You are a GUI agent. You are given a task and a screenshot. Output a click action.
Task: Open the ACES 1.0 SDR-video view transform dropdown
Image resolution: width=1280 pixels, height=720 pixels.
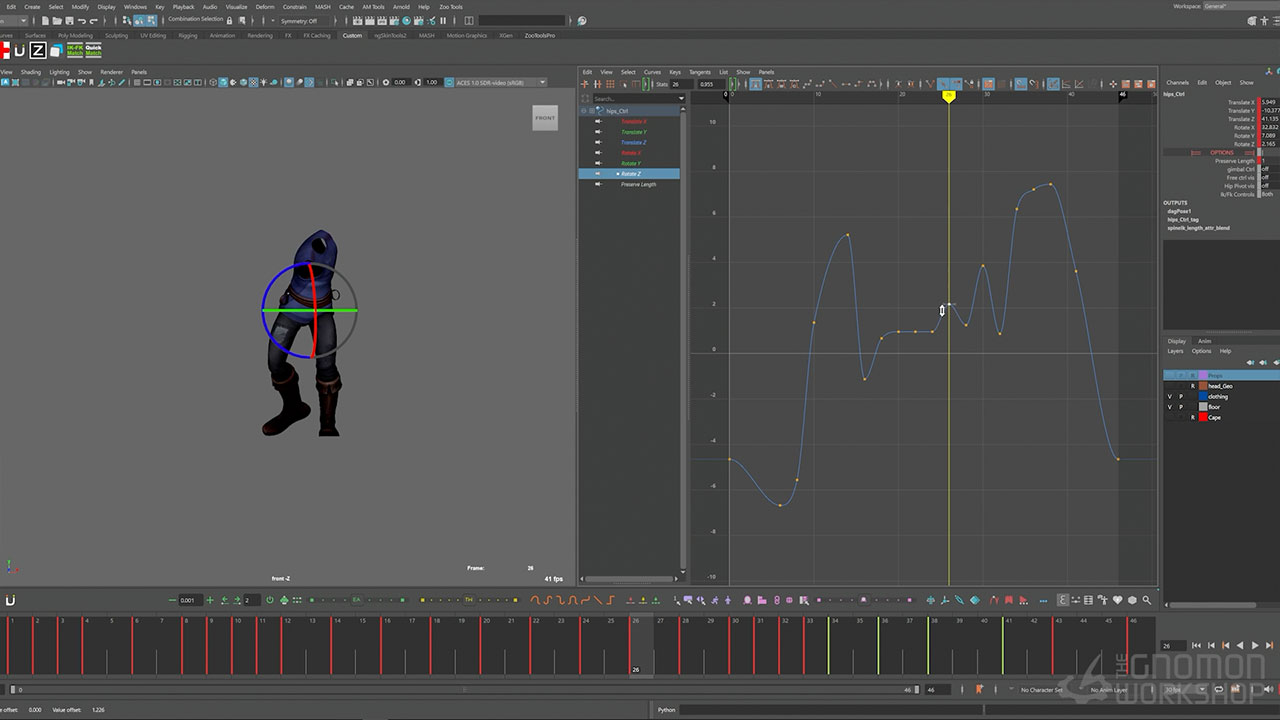(x=500, y=82)
